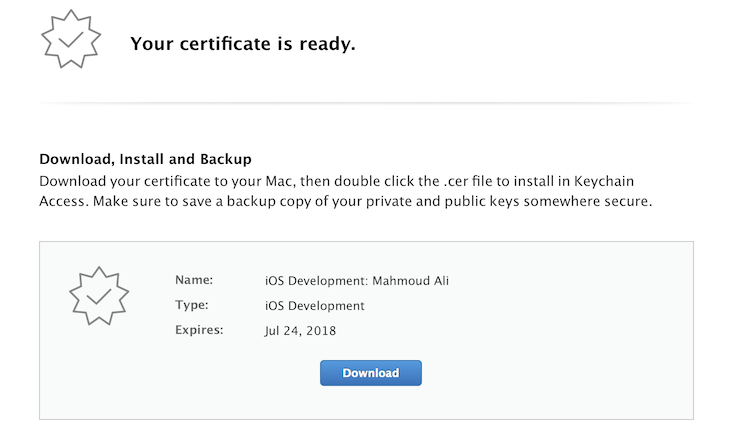Viewport: 734px width, 430px height.
Task: Select the 'Your certificate is ready.' heading
Action: [243, 44]
